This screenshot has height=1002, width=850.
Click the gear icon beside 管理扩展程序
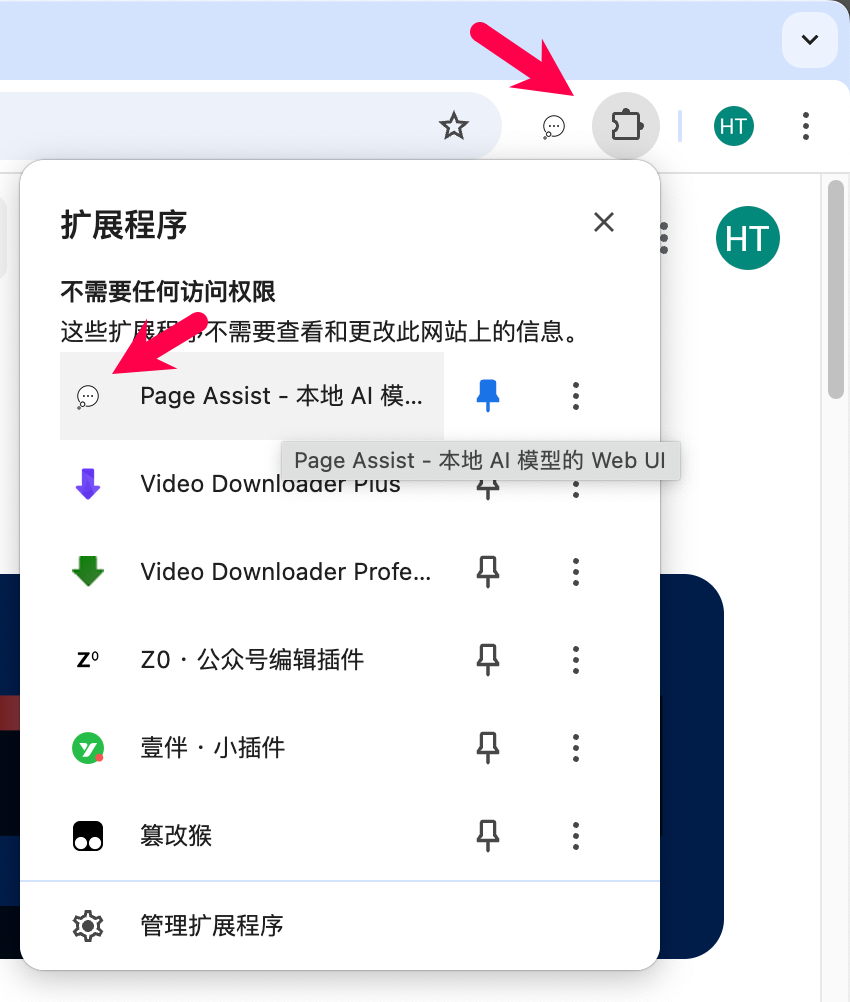click(88, 925)
